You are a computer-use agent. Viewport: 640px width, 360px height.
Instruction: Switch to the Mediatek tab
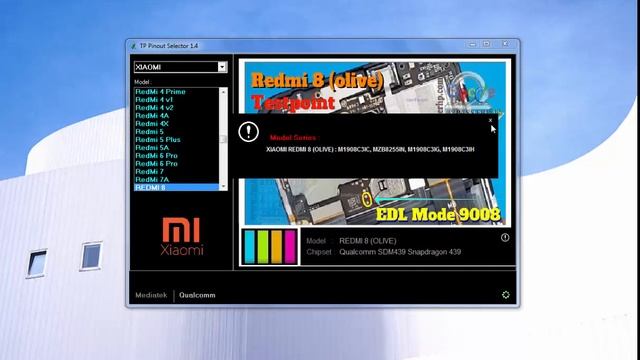(151, 295)
